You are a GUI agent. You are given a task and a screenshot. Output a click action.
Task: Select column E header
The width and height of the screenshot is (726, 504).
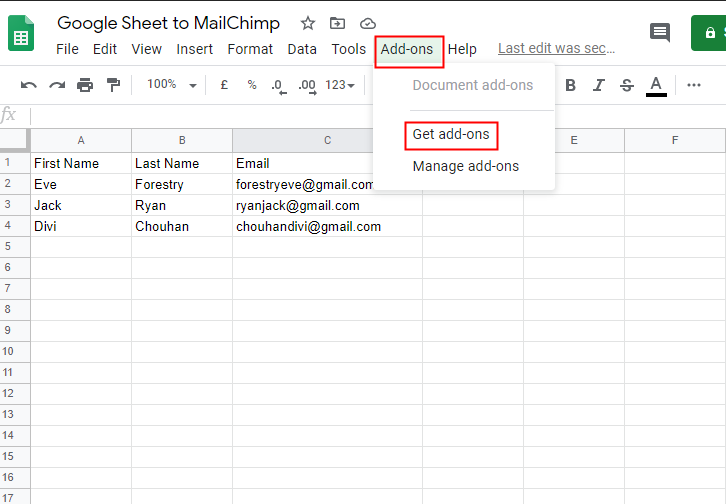tap(574, 140)
